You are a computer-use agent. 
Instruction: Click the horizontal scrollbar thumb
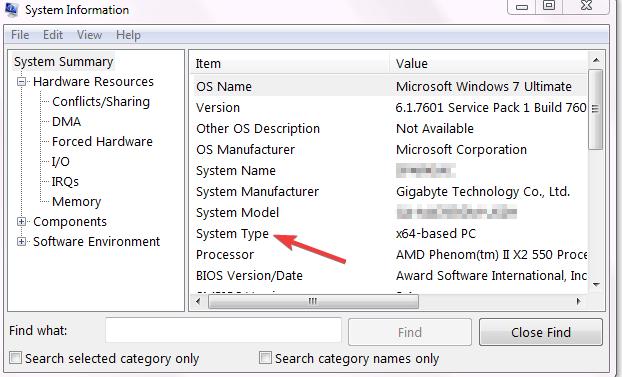[x=313, y=302]
